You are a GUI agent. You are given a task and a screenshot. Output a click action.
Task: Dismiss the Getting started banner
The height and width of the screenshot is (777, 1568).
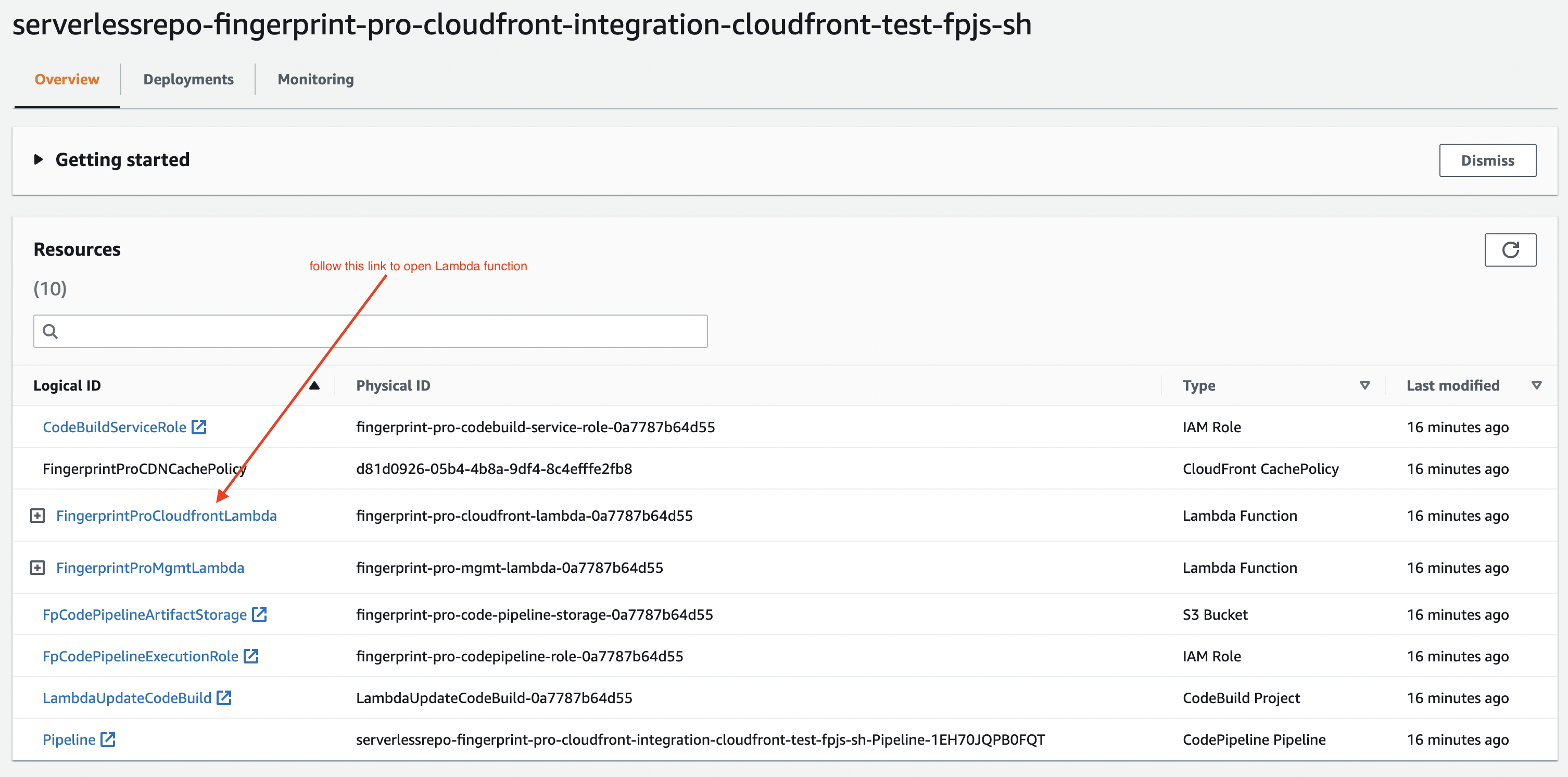tap(1488, 160)
